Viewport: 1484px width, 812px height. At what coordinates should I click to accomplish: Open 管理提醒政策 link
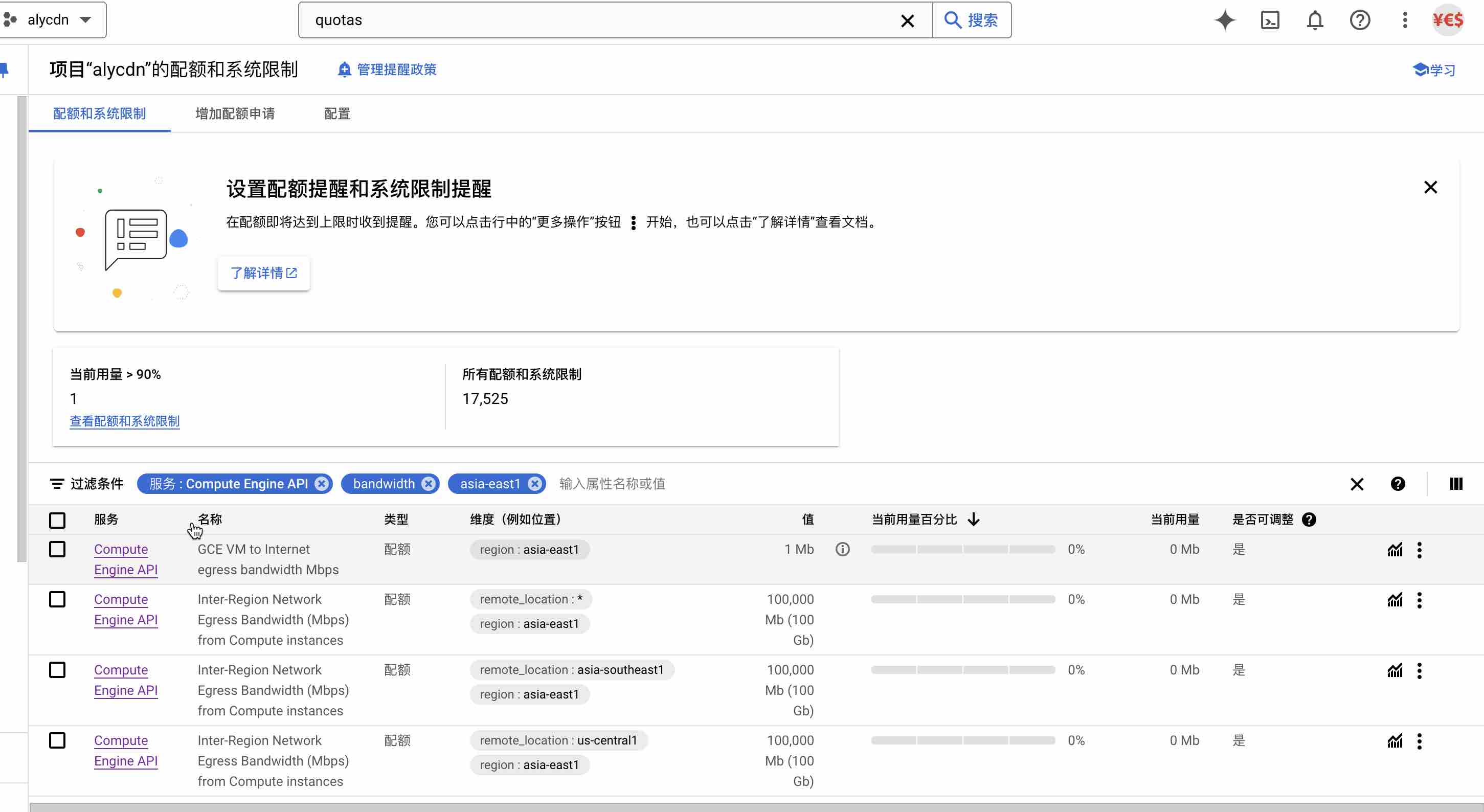(x=387, y=70)
